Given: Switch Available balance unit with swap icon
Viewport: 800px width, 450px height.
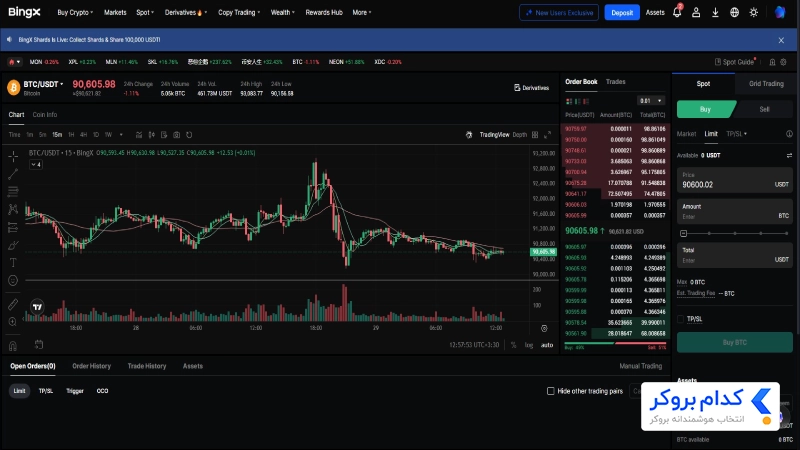Looking at the screenshot, I should click(x=789, y=156).
